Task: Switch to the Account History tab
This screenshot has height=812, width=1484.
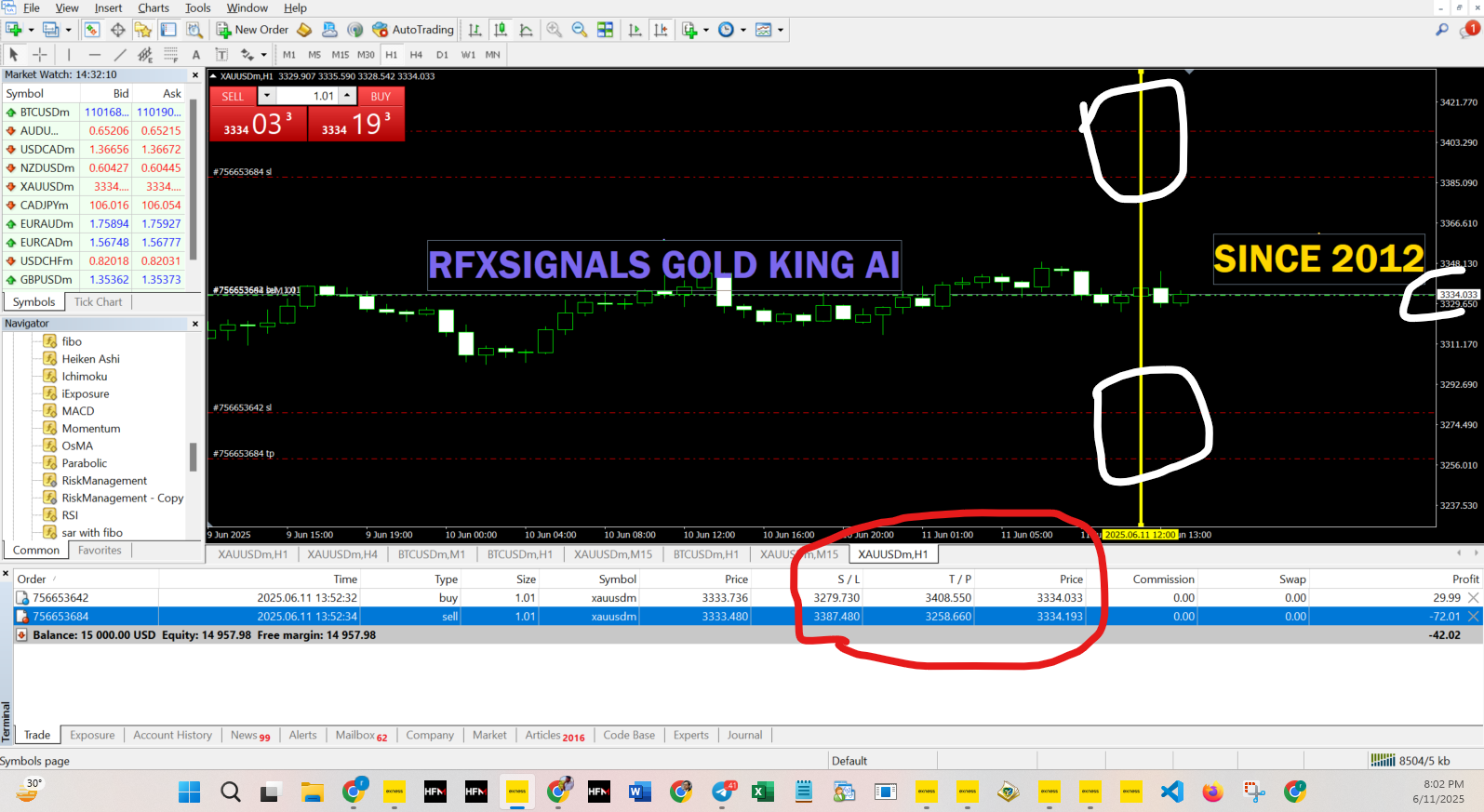Action: click(172, 735)
